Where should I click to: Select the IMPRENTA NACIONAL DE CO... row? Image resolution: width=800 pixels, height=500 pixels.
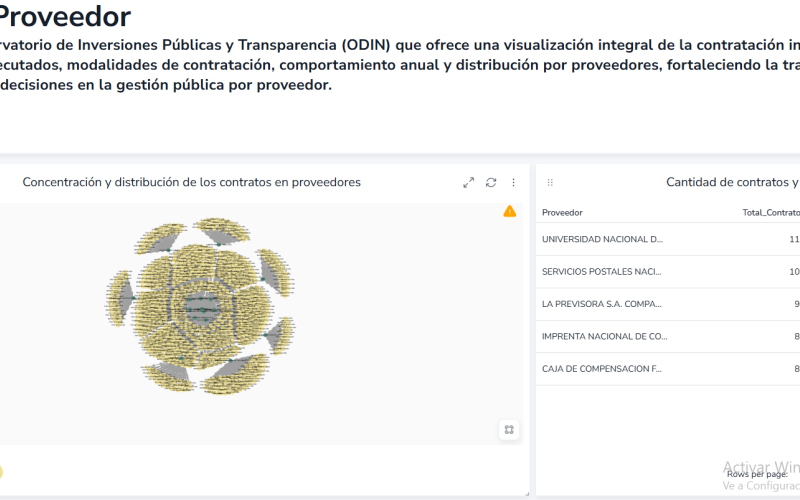coord(668,337)
